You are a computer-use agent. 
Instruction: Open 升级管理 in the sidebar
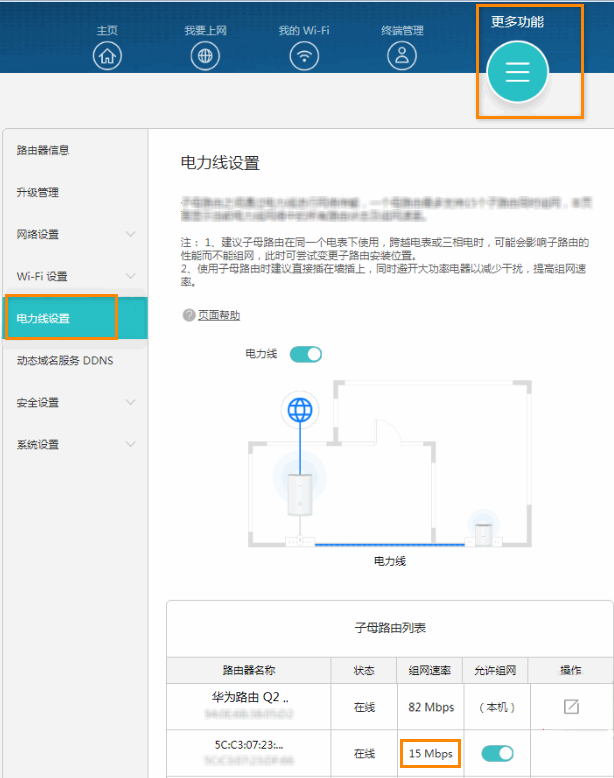[x=38, y=192]
